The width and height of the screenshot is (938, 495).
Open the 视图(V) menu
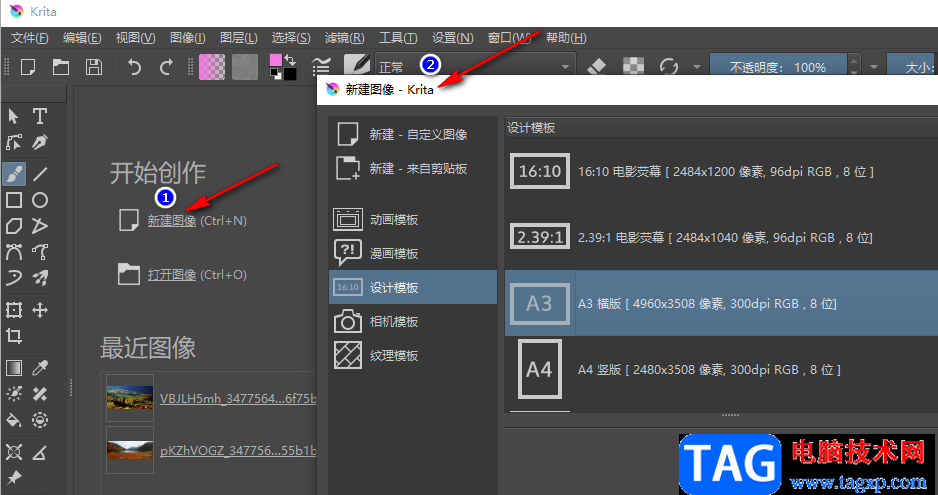click(135, 38)
